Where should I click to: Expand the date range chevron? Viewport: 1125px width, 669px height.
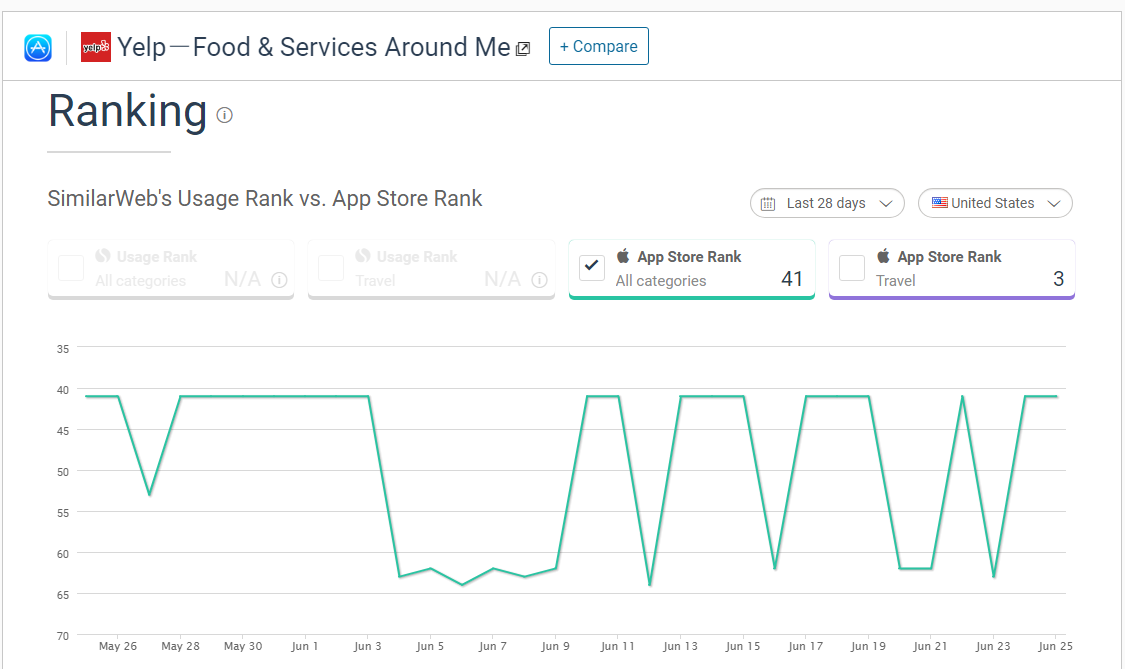click(887, 203)
